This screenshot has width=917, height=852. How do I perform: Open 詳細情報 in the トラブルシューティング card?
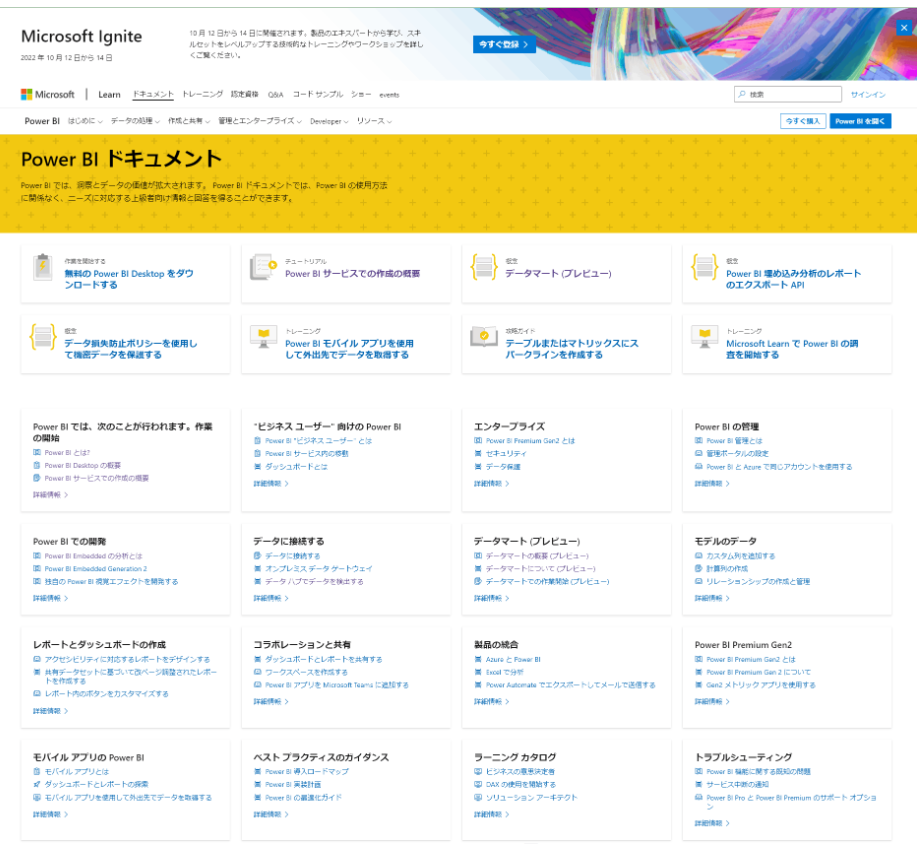(x=712, y=823)
